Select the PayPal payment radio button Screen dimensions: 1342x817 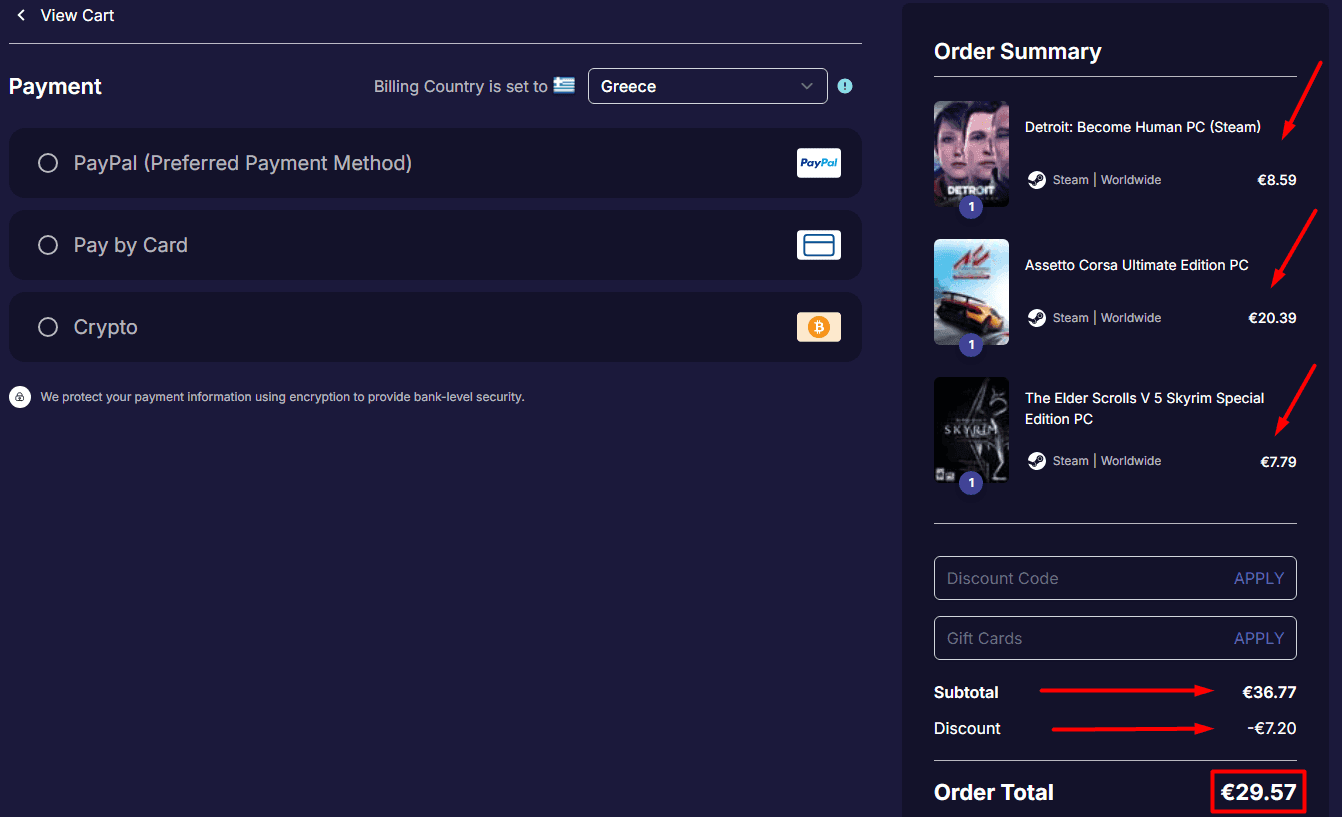[x=48, y=163]
